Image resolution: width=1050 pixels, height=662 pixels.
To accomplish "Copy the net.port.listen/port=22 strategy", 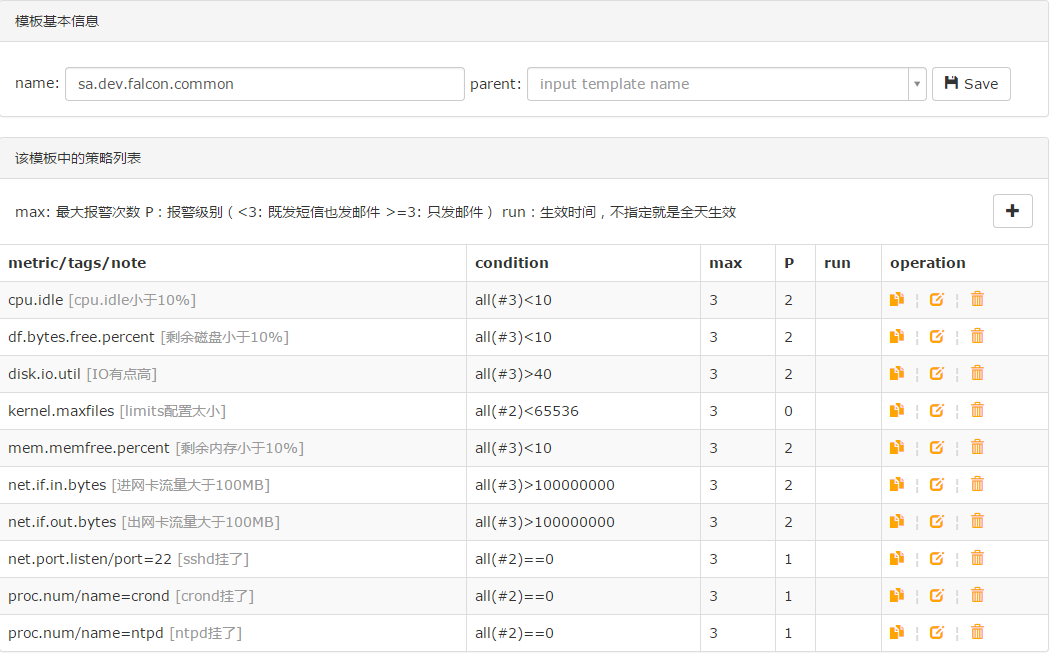I will tap(897, 558).
